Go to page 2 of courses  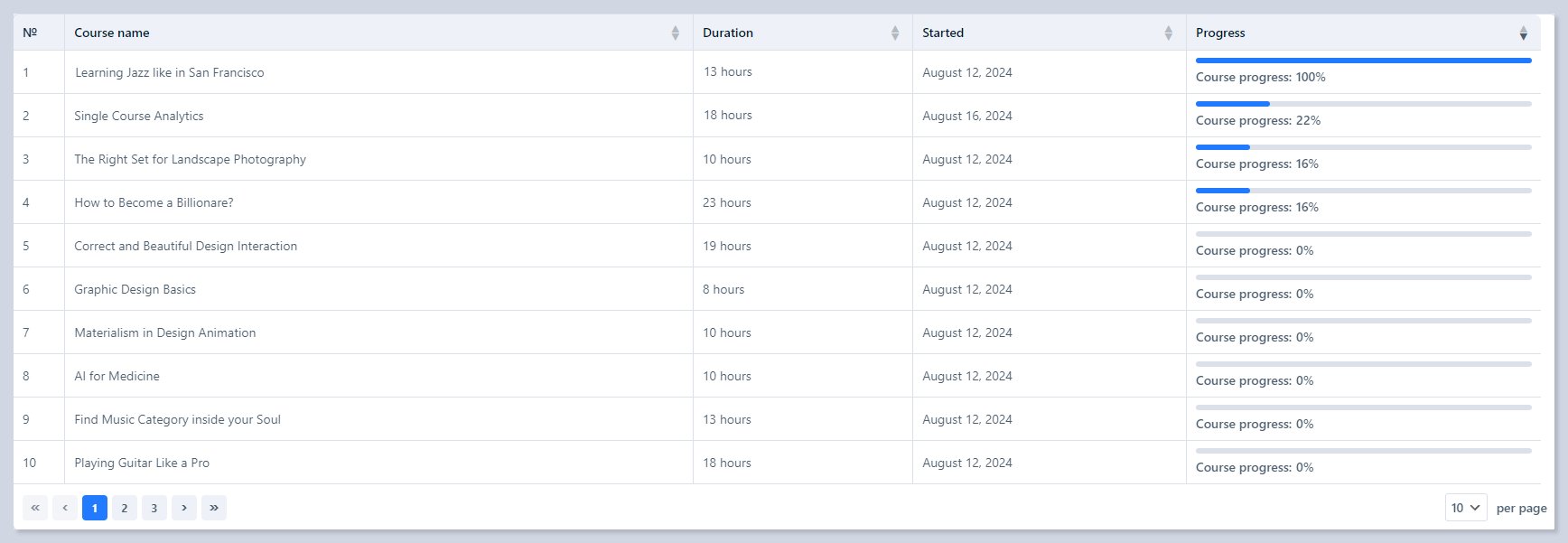(125, 508)
